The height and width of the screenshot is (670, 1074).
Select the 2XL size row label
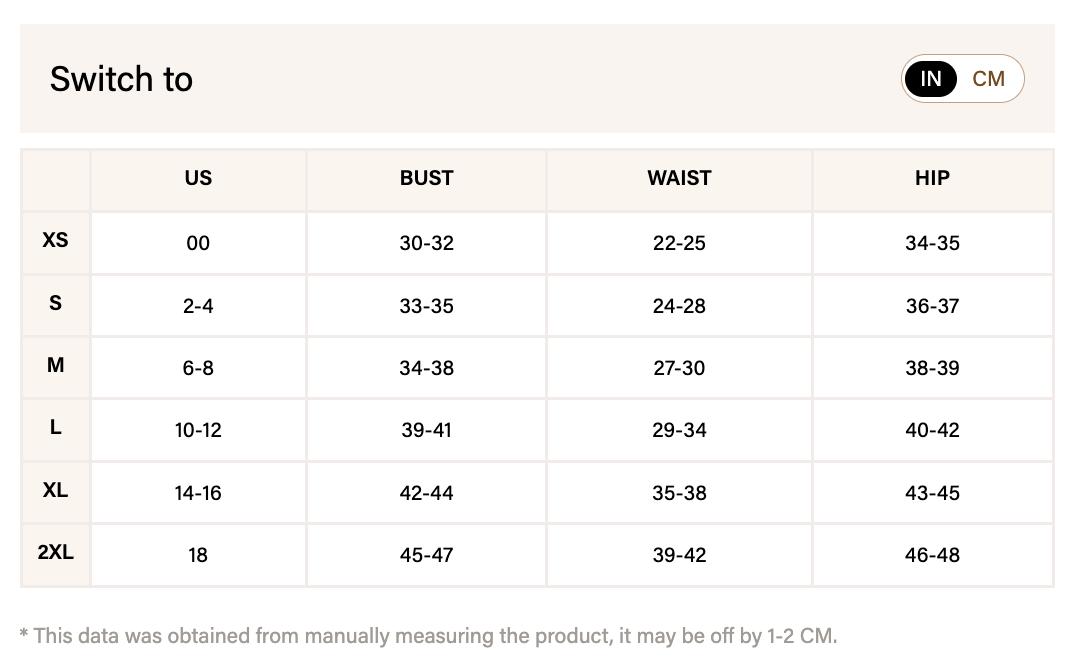coord(55,554)
